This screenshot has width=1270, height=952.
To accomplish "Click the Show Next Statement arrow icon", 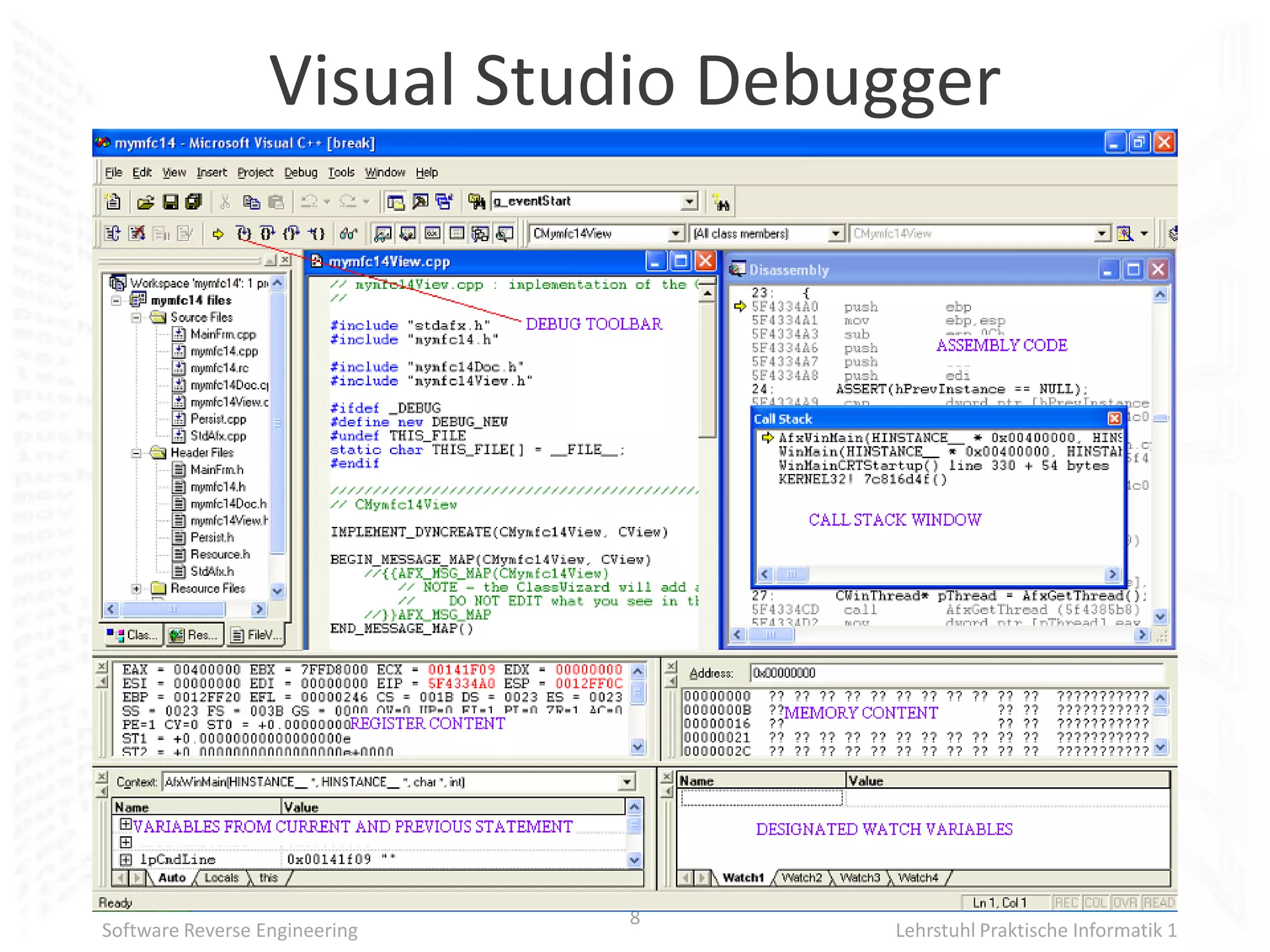I will pos(218,234).
